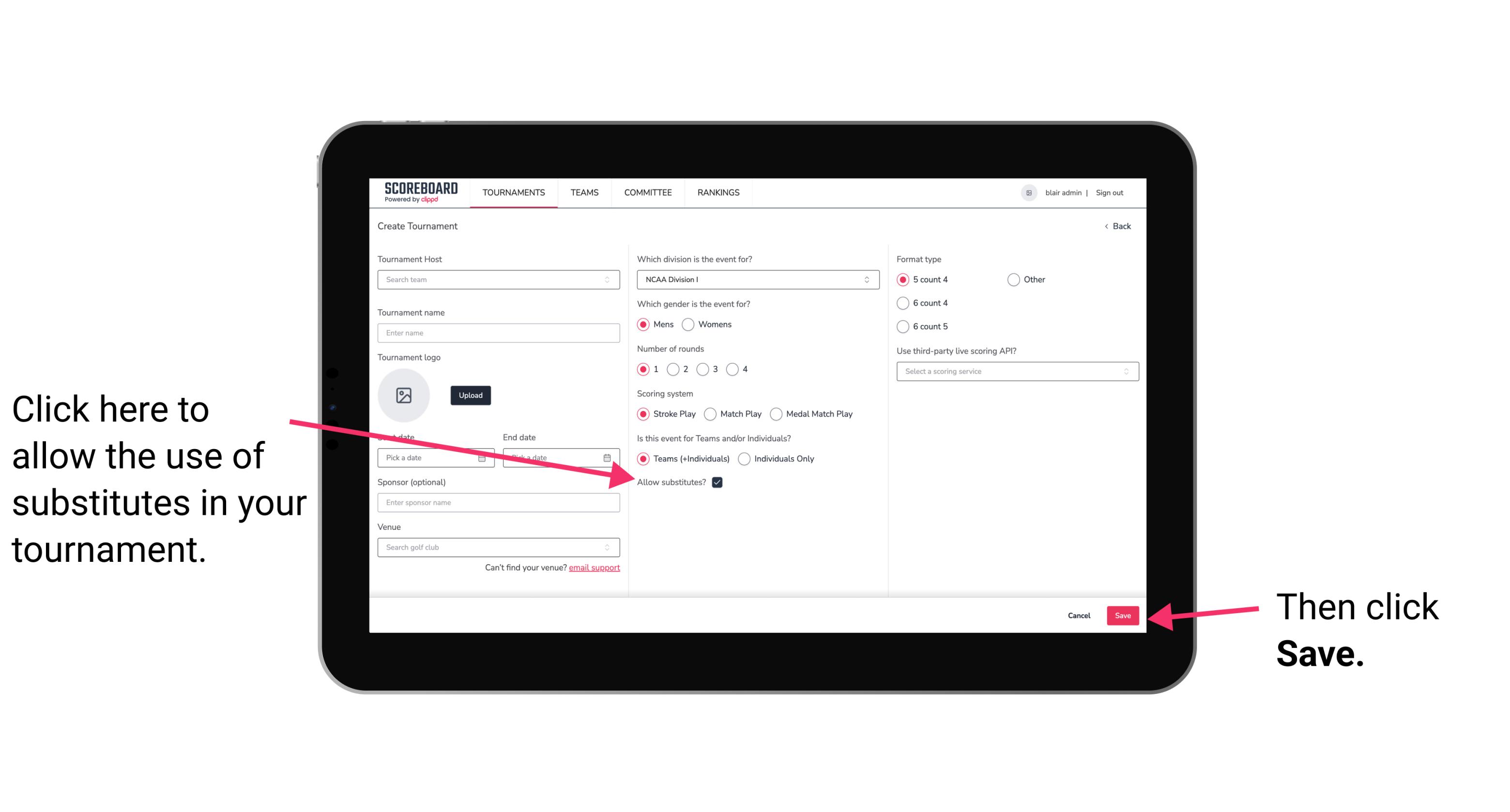Click the Tournament name input field
Image resolution: width=1510 pixels, height=812 pixels.
click(498, 333)
